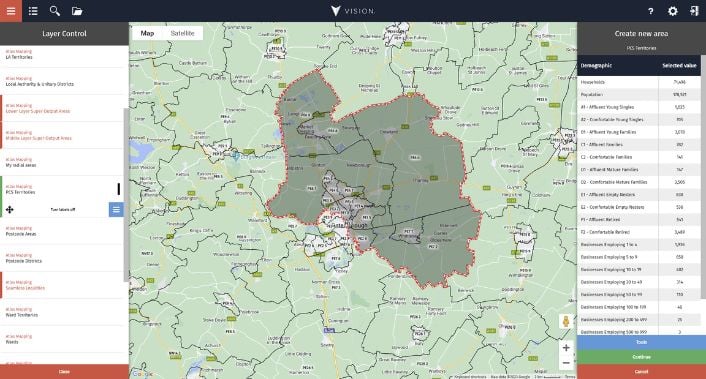The width and height of the screenshot is (706, 379).
Task: Open the list view icon in top bar
Action: (33, 11)
